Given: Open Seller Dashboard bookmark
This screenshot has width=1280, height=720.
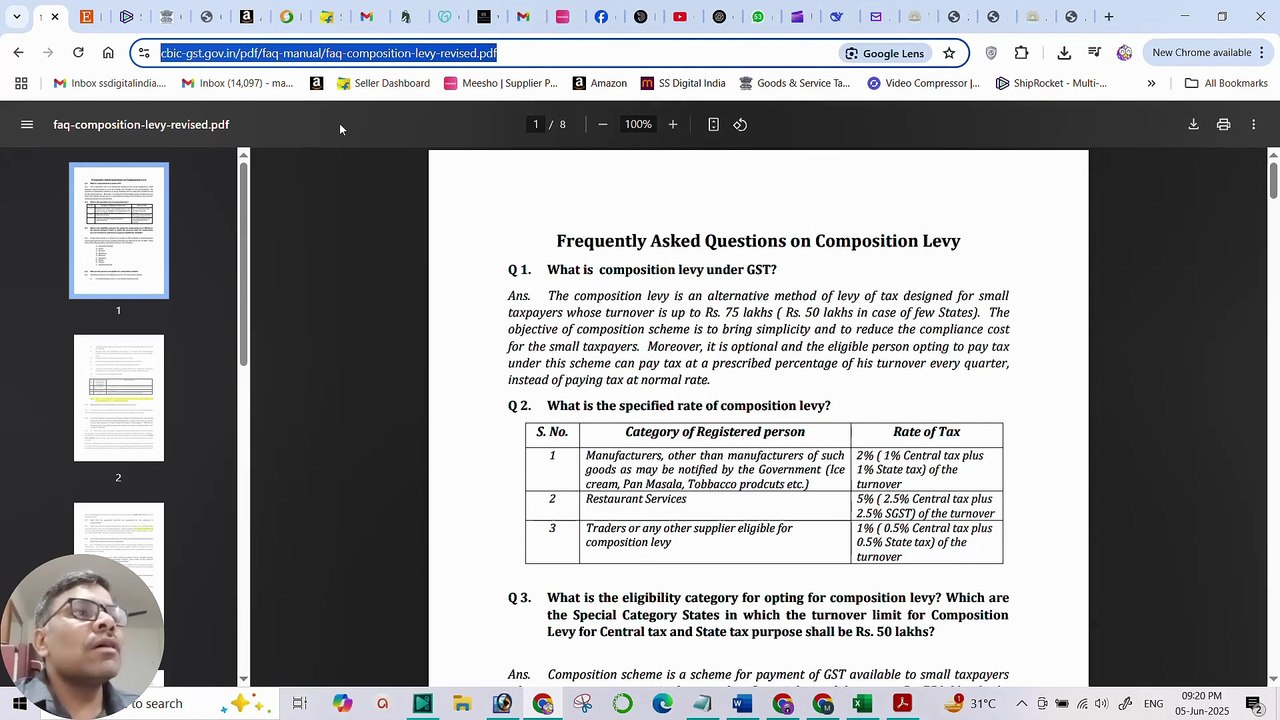Looking at the screenshot, I should (x=383, y=83).
